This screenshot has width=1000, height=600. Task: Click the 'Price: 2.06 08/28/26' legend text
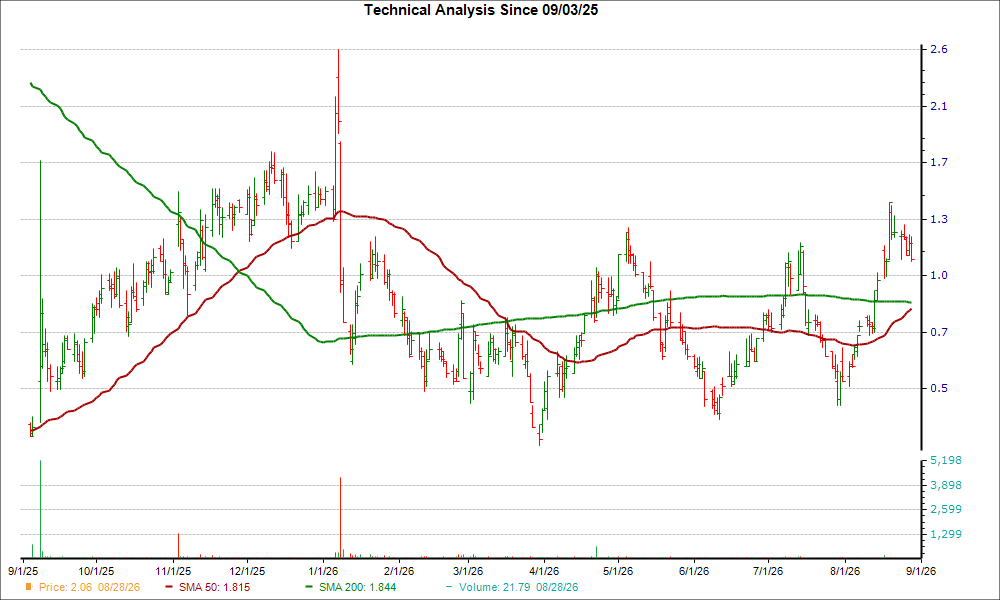coord(89,587)
